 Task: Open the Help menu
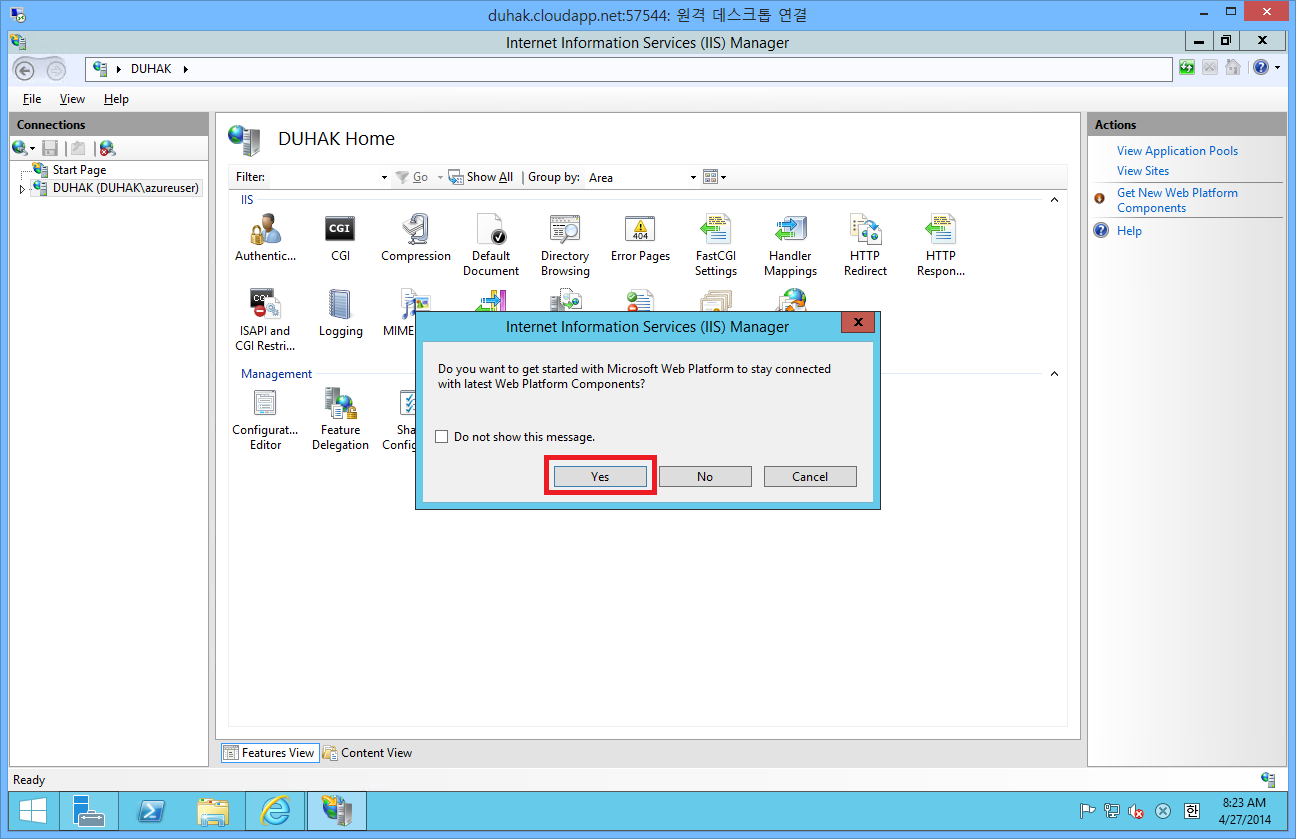[116, 99]
